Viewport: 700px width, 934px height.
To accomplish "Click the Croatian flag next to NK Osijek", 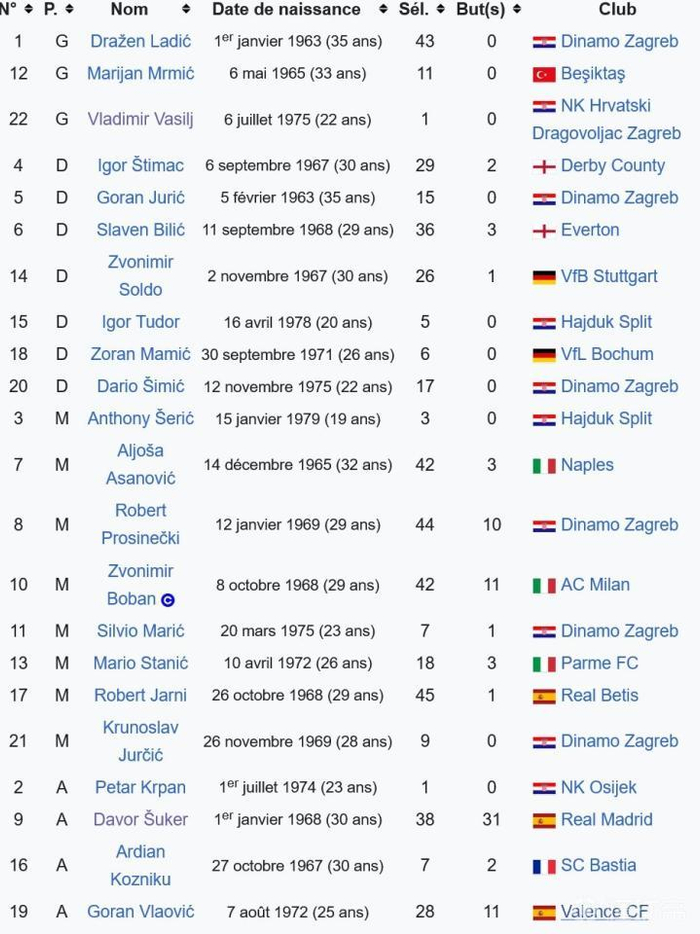I will 544,789.
